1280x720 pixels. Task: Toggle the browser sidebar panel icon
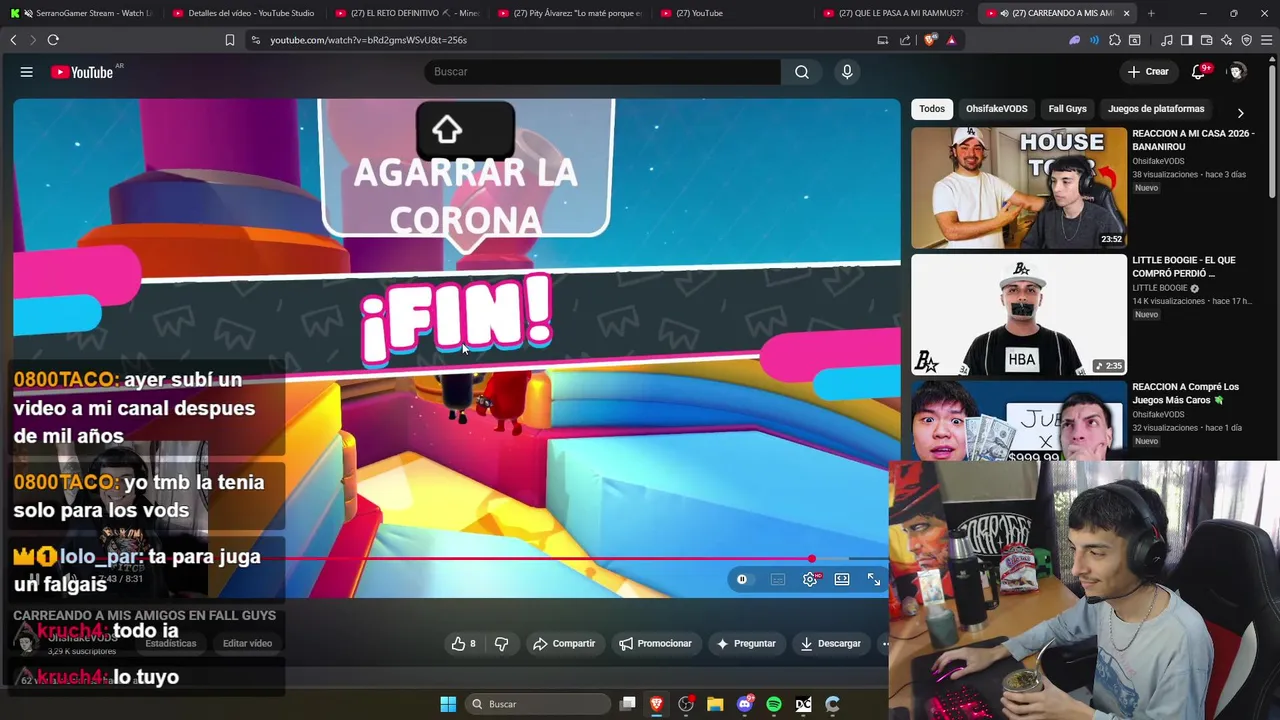point(1187,40)
